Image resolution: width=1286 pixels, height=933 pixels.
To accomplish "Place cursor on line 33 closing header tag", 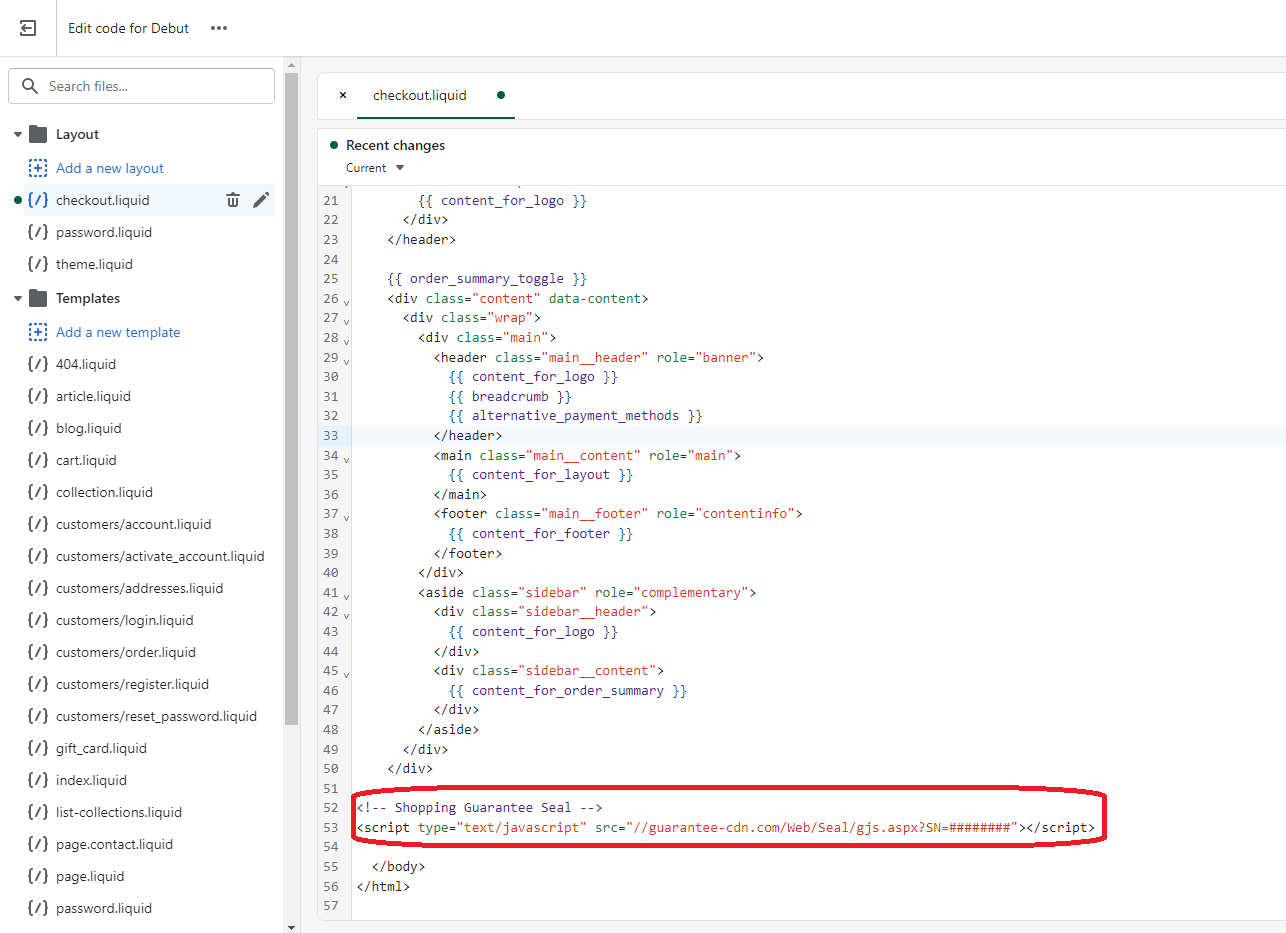I will click(468, 435).
